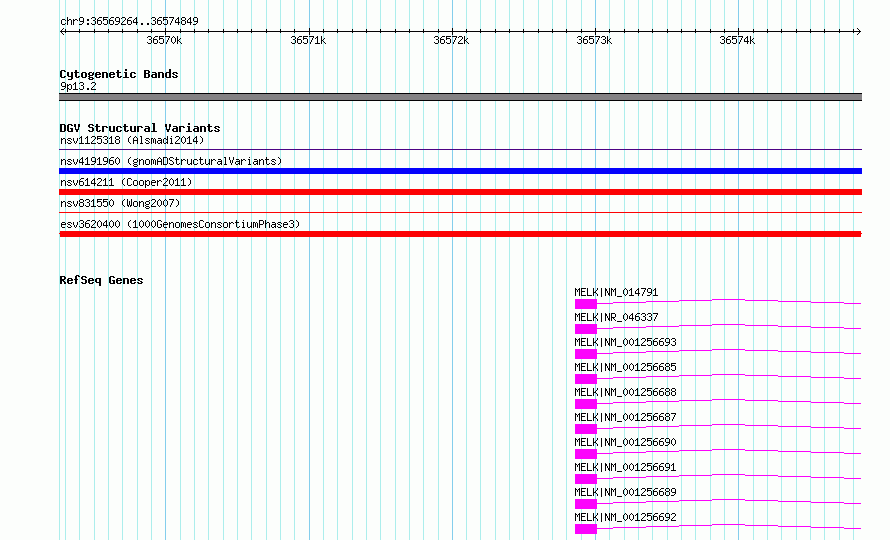Click the thin purple nsv1125318 variant line
This screenshot has width=890, height=540.
(x=460, y=150)
